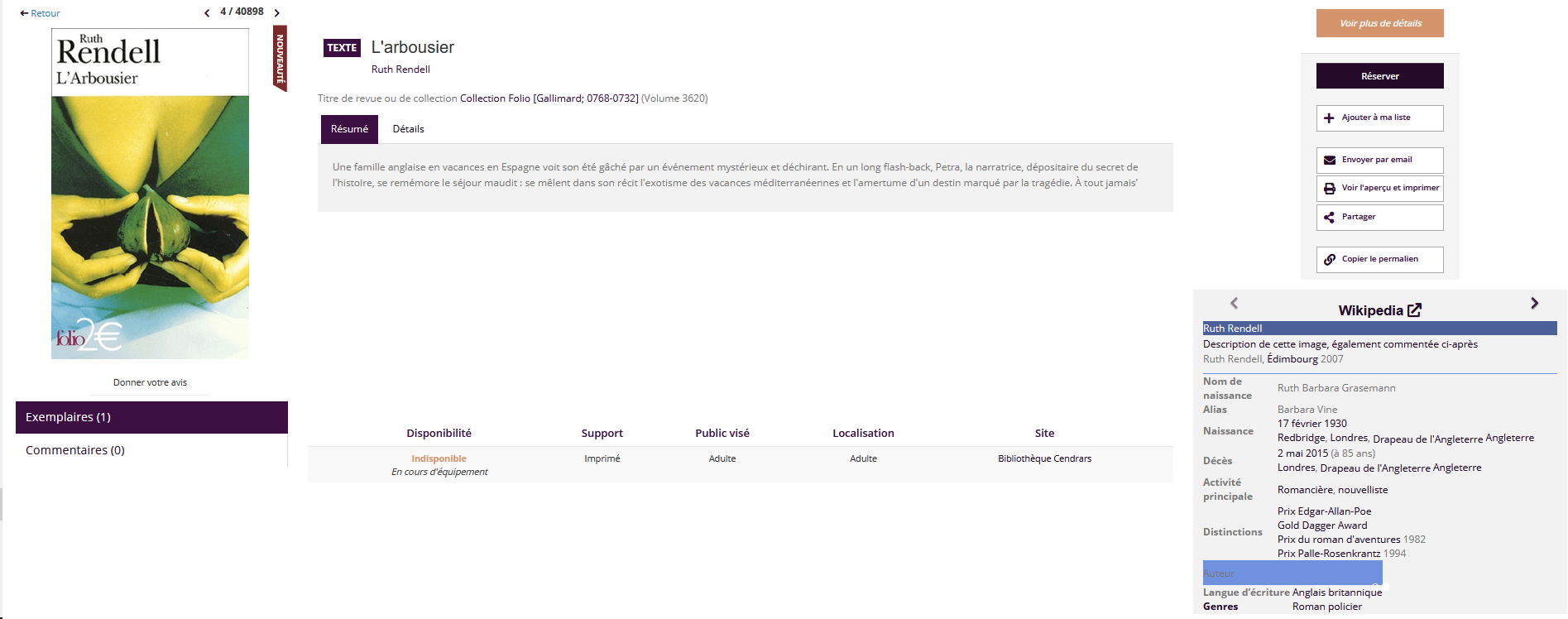Go to previous record with left chevron
Screen dimensions: 1568x619
(x=207, y=12)
